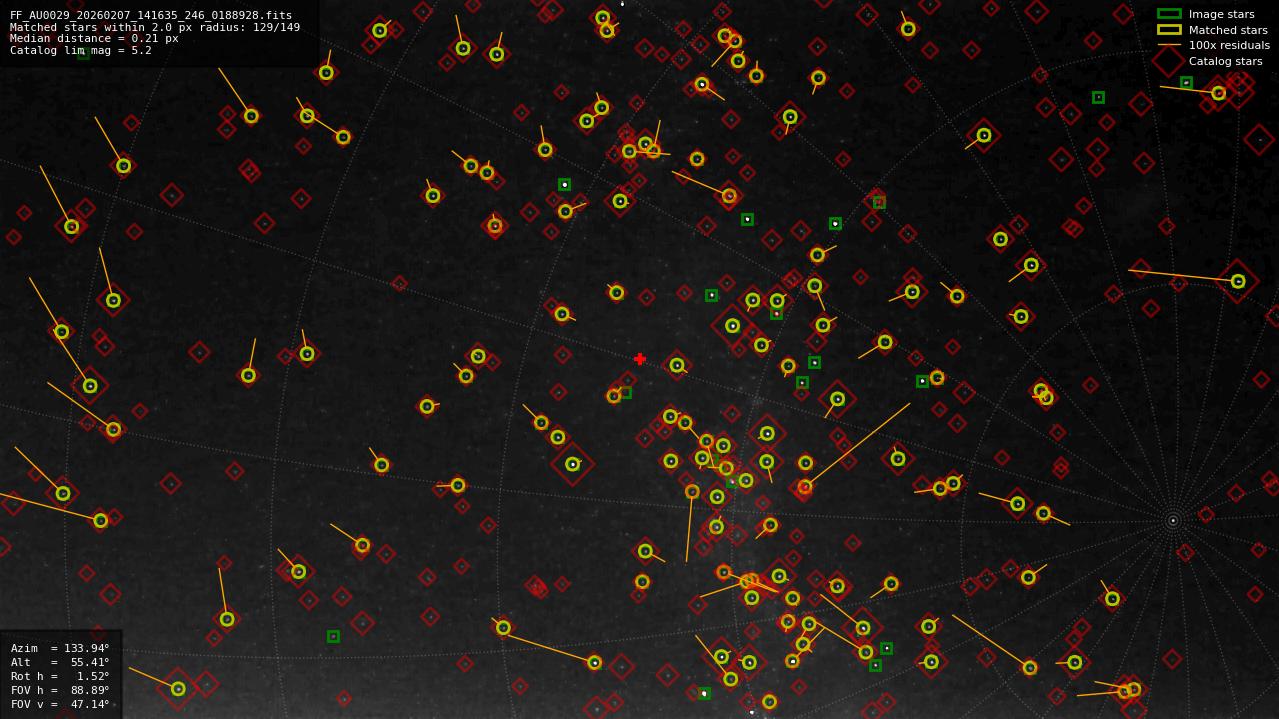Click the red Catalog stars diamond legend icon

pos(1168,61)
